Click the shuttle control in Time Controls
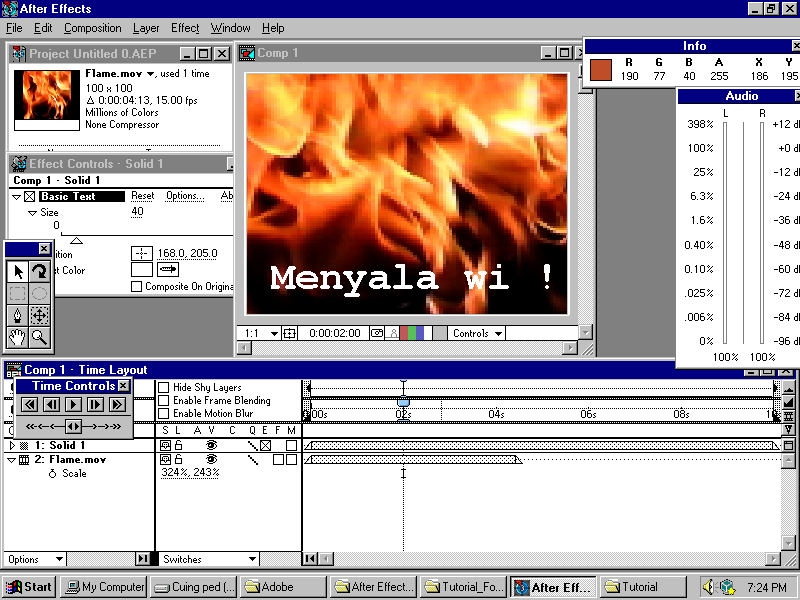This screenshot has width=800, height=600. pyautogui.click(x=73, y=426)
